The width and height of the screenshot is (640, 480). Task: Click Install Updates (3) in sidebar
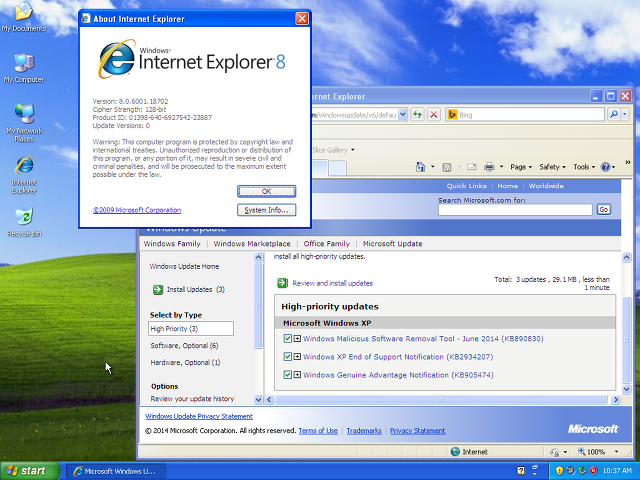[x=196, y=289]
